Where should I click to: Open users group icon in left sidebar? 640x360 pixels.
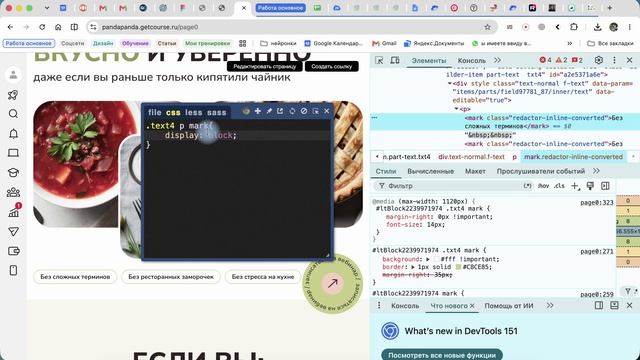click(13, 192)
